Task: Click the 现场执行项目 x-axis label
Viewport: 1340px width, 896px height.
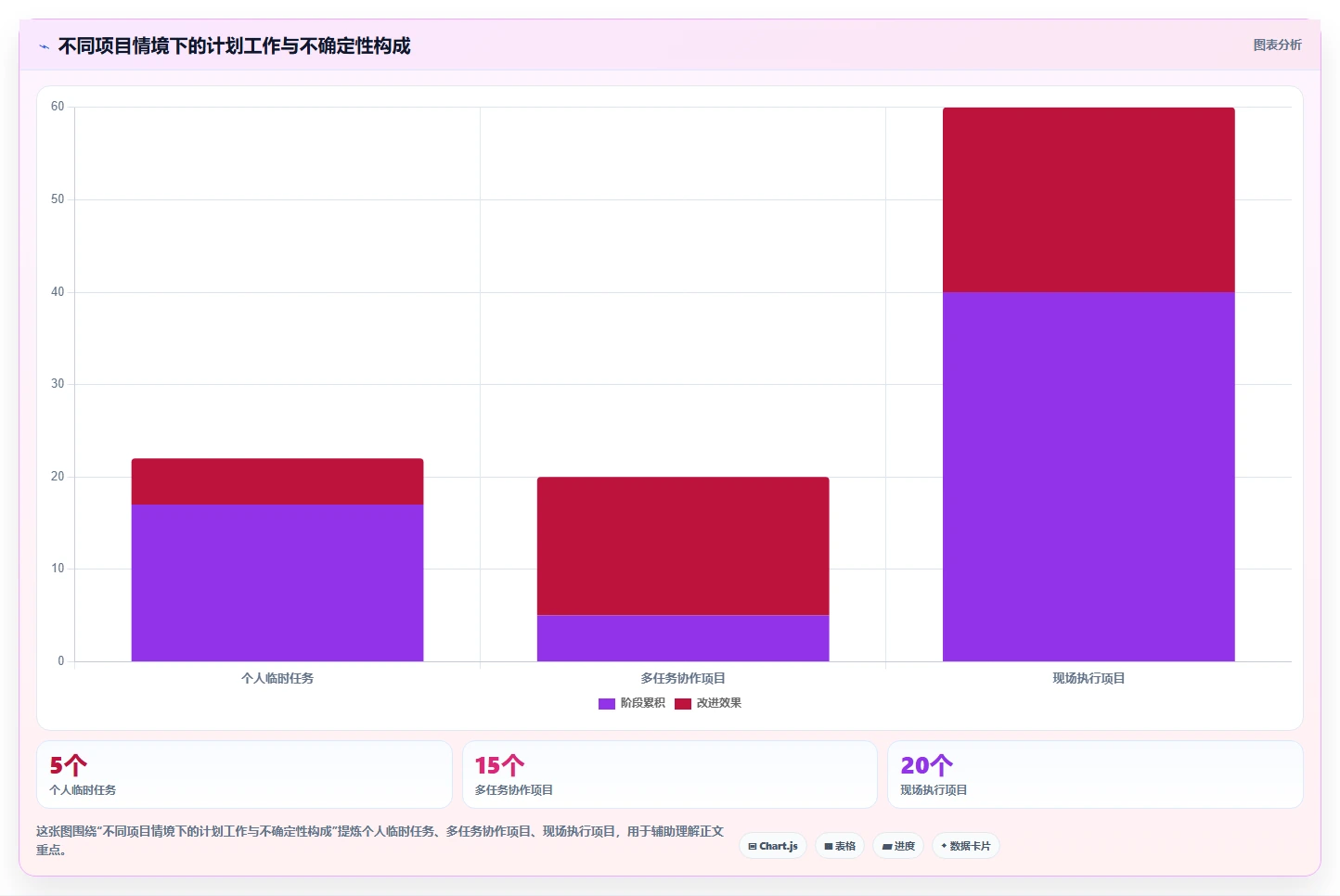Action: (x=1089, y=678)
